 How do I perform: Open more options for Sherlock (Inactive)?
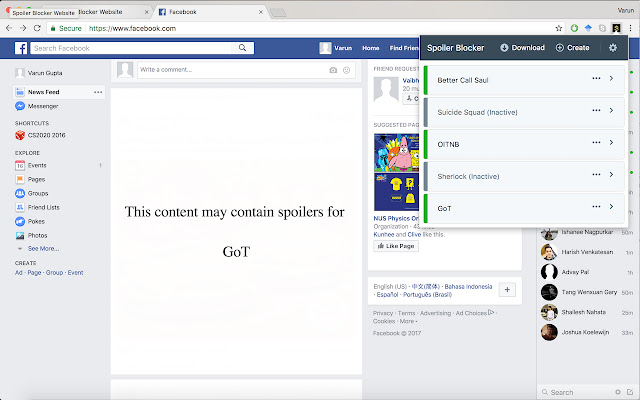596,174
